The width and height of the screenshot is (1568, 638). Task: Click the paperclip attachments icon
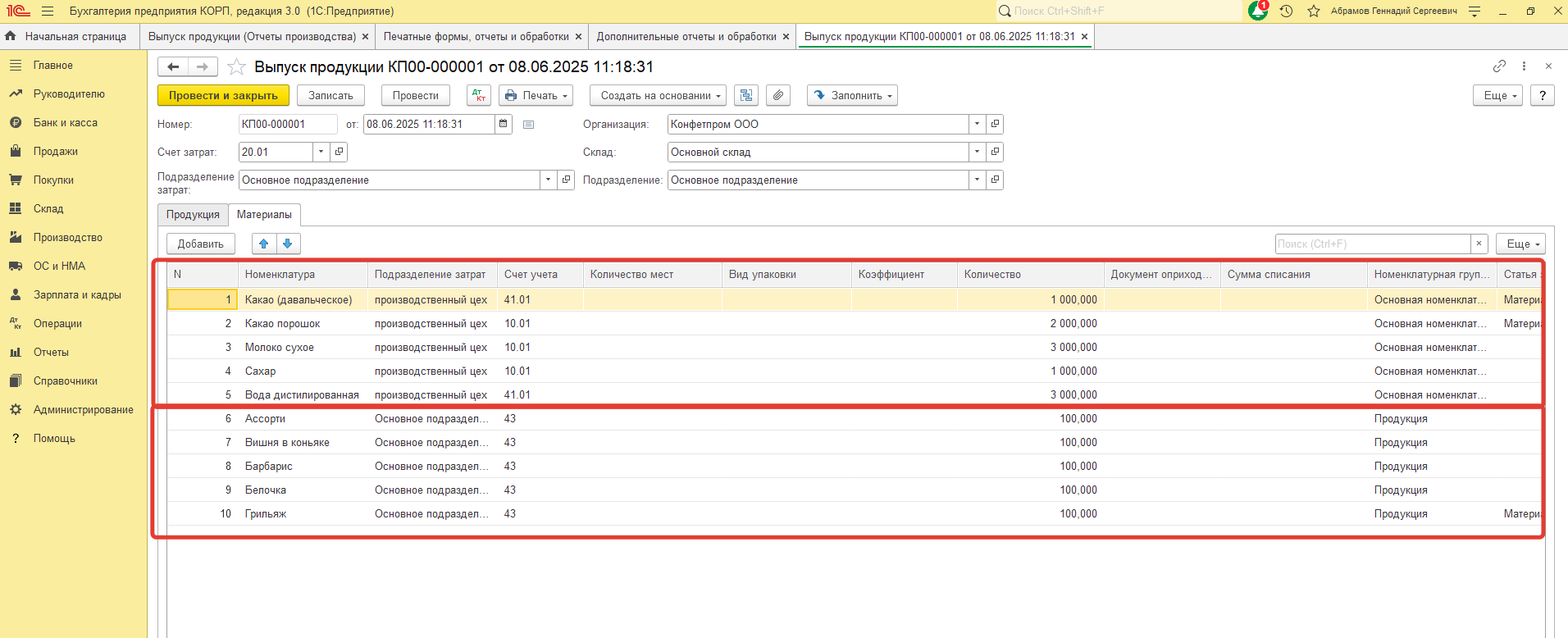[778, 96]
